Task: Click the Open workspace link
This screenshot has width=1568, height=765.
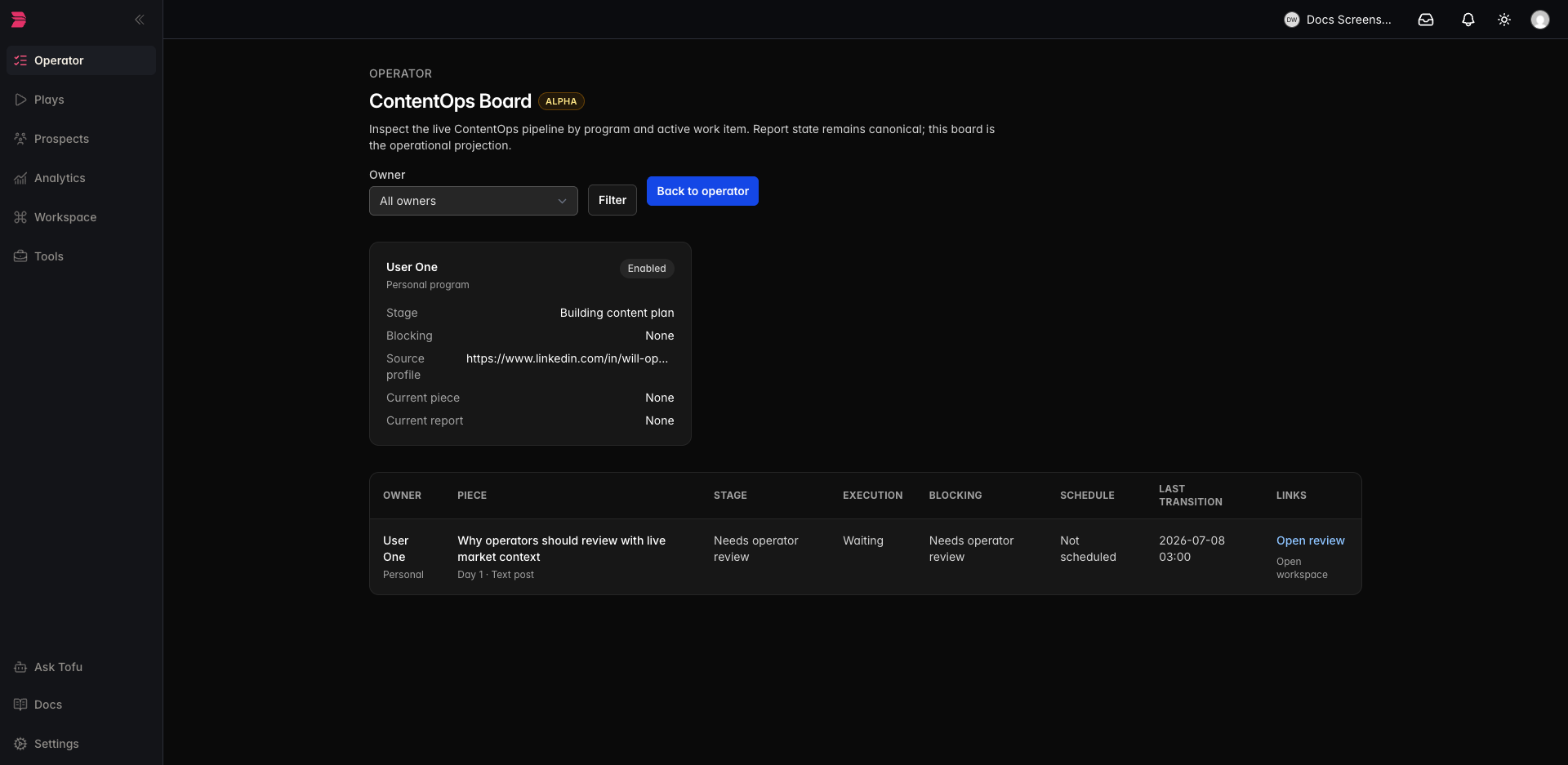Action: tap(1302, 568)
